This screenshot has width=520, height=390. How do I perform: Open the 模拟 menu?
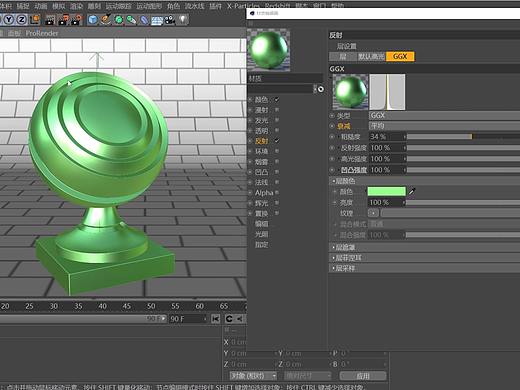tap(58, 6)
